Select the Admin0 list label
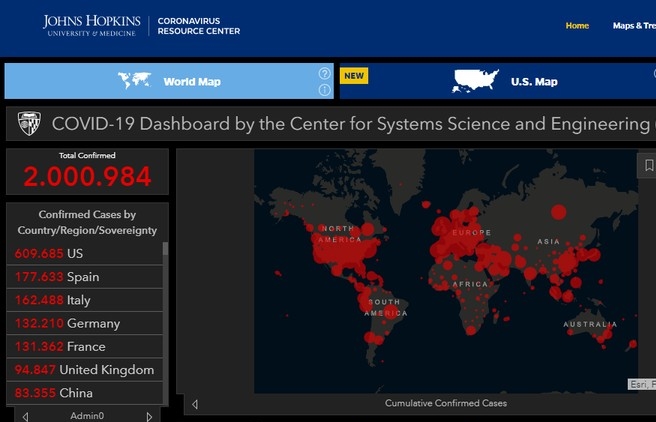656x422 pixels. click(x=87, y=416)
